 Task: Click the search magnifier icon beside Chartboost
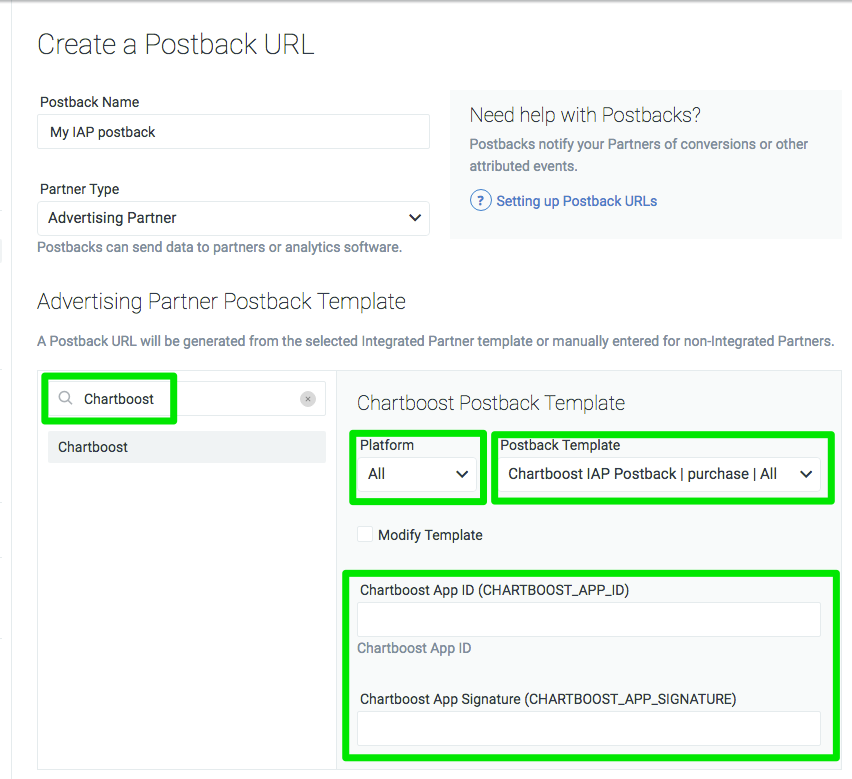[65, 398]
